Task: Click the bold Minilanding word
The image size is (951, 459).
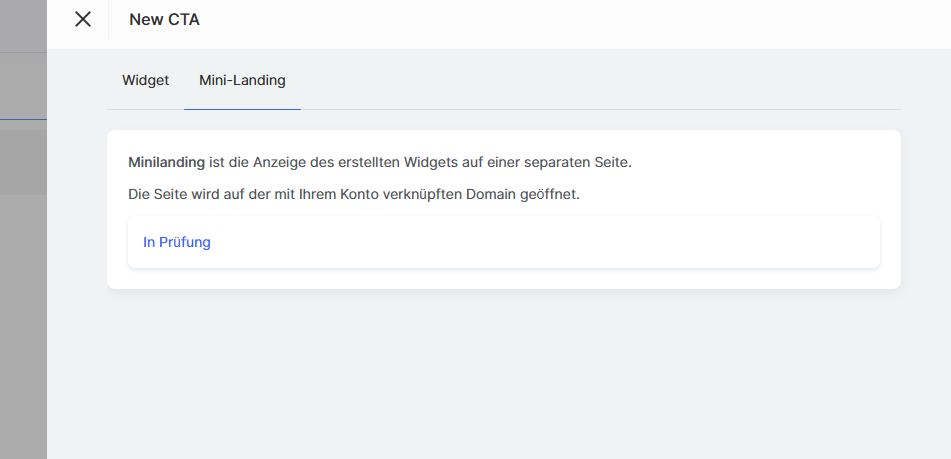Action: (x=166, y=161)
